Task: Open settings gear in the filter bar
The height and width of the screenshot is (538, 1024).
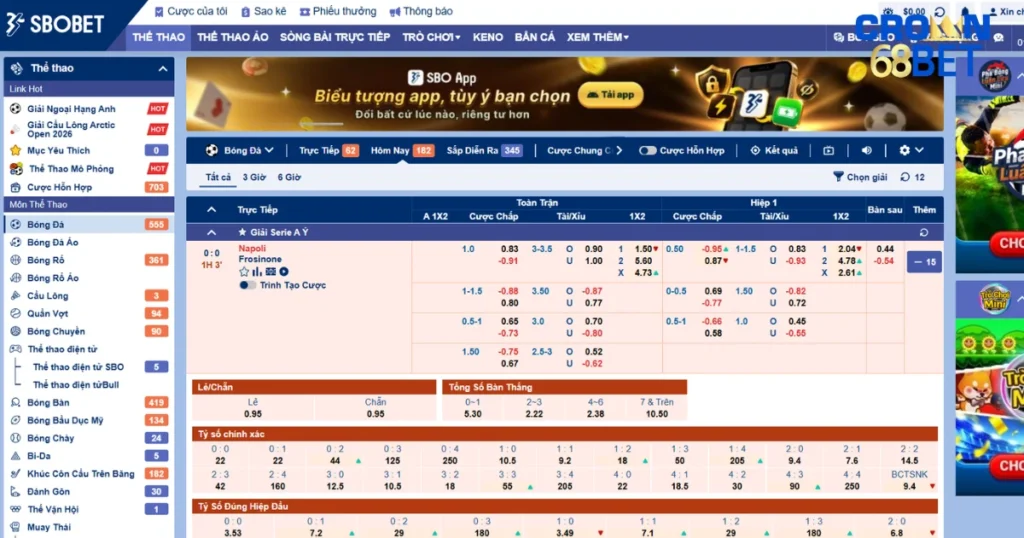Action: click(904, 150)
